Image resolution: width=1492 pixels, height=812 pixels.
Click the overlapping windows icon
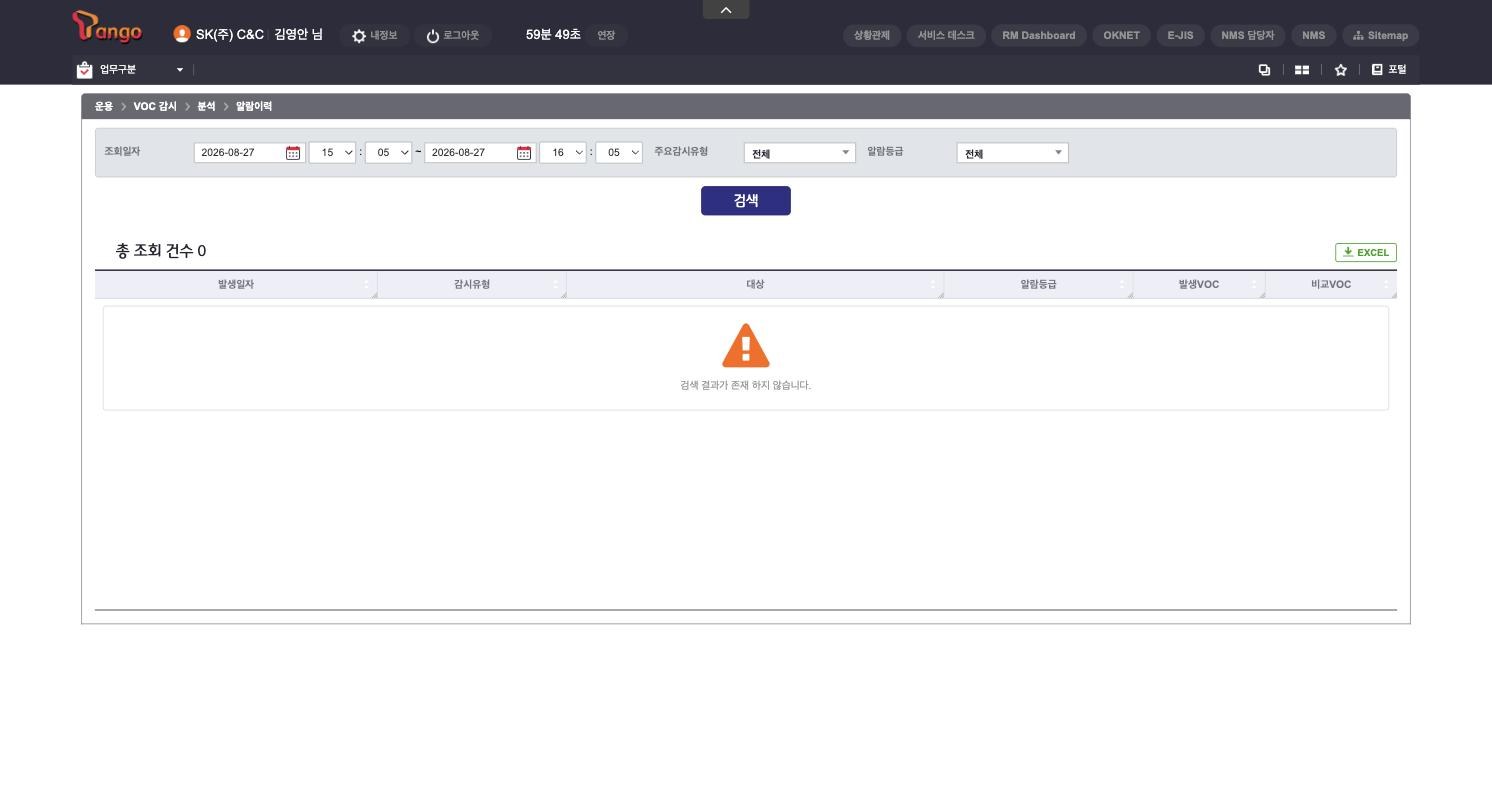tap(1264, 70)
